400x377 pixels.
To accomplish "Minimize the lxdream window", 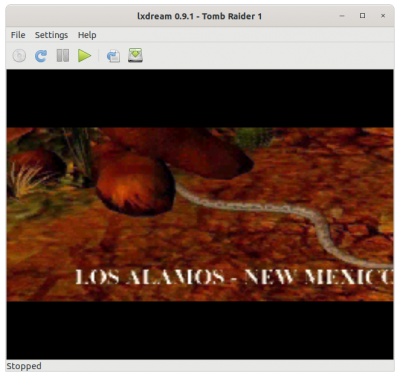I will 342,16.
